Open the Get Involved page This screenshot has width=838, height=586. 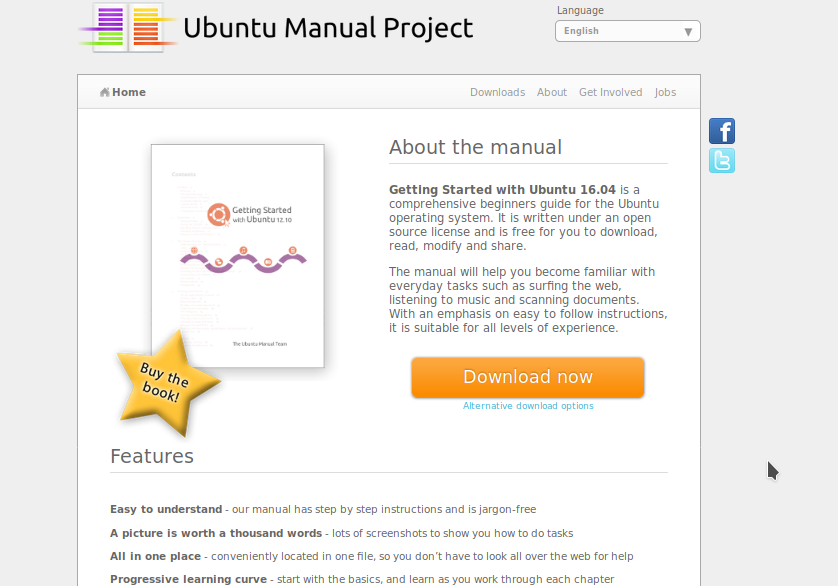coord(610,92)
